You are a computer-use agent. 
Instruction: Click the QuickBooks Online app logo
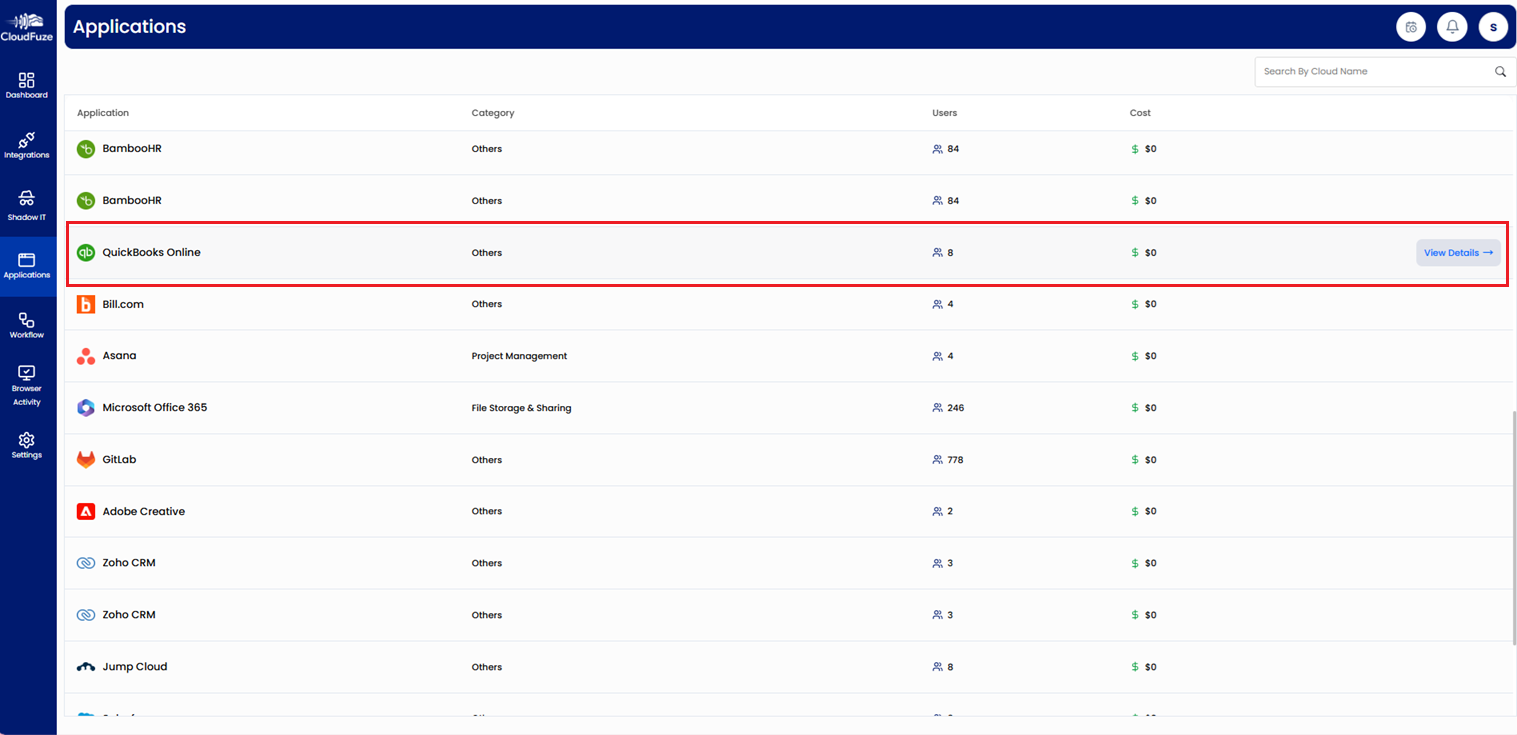pyautogui.click(x=85, y=252)
